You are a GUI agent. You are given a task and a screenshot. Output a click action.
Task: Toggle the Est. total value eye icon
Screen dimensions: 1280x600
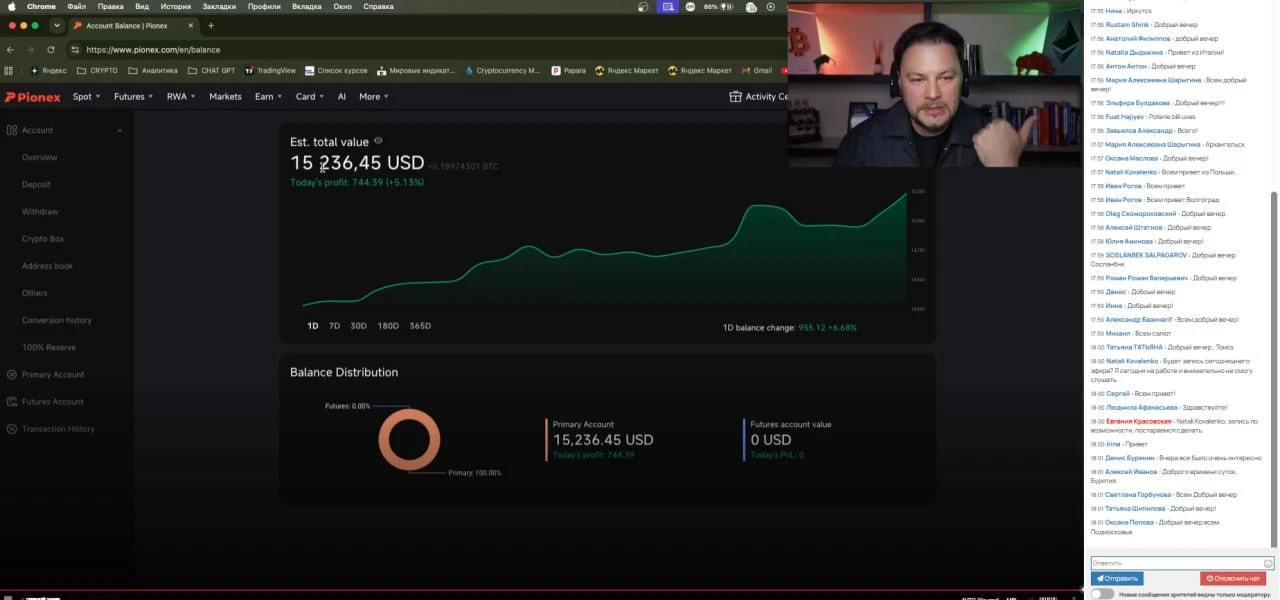pyautogui.click(x=378, y=141)
